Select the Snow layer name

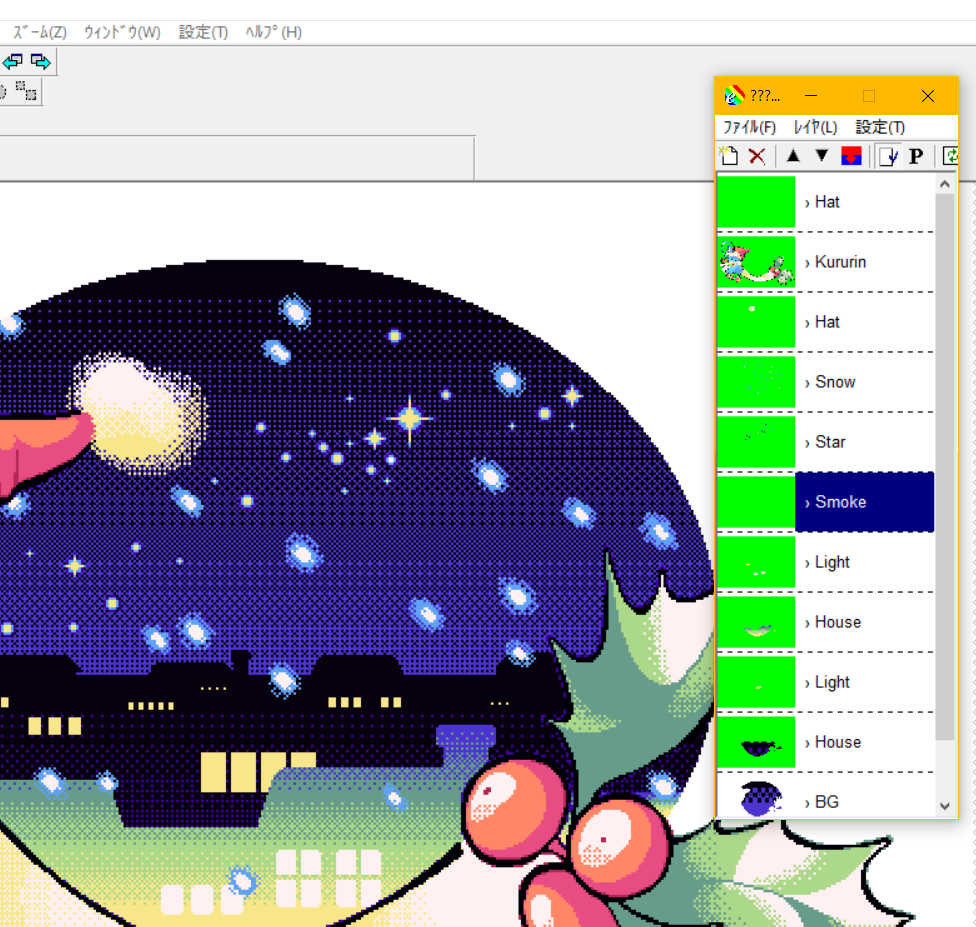coord(835,382)
